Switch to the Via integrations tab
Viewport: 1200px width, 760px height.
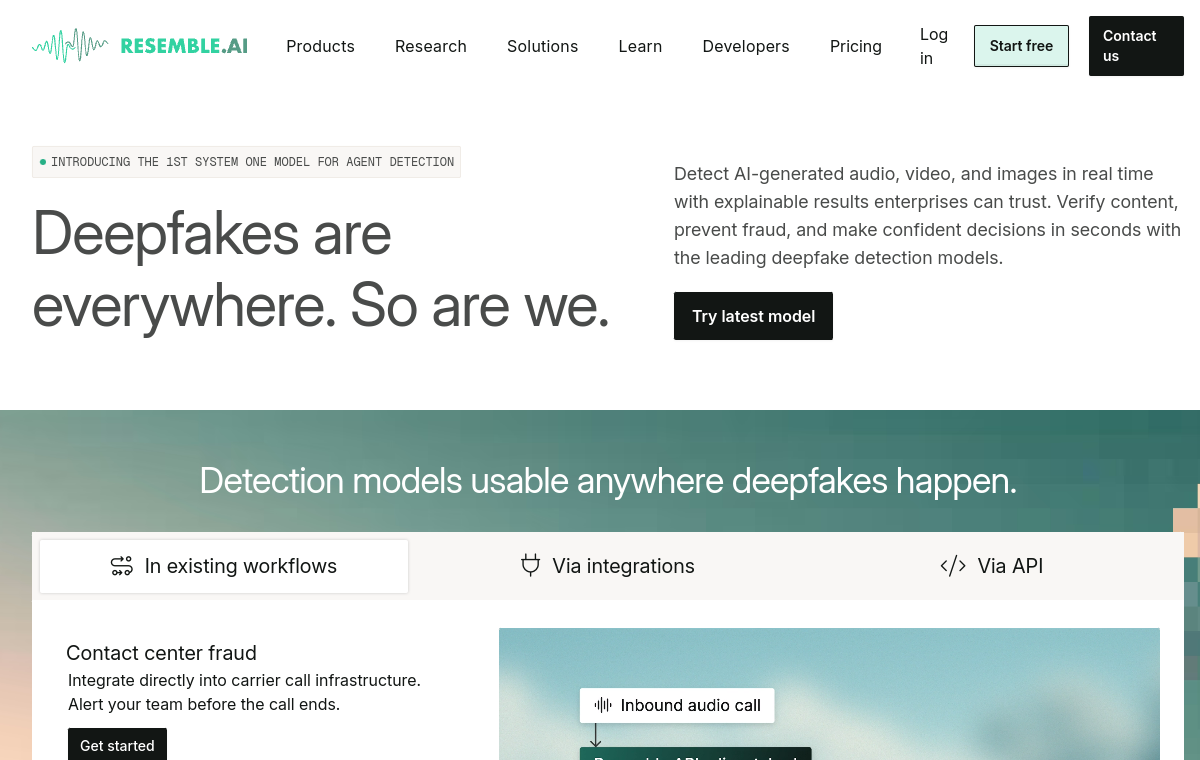[608, 566]
